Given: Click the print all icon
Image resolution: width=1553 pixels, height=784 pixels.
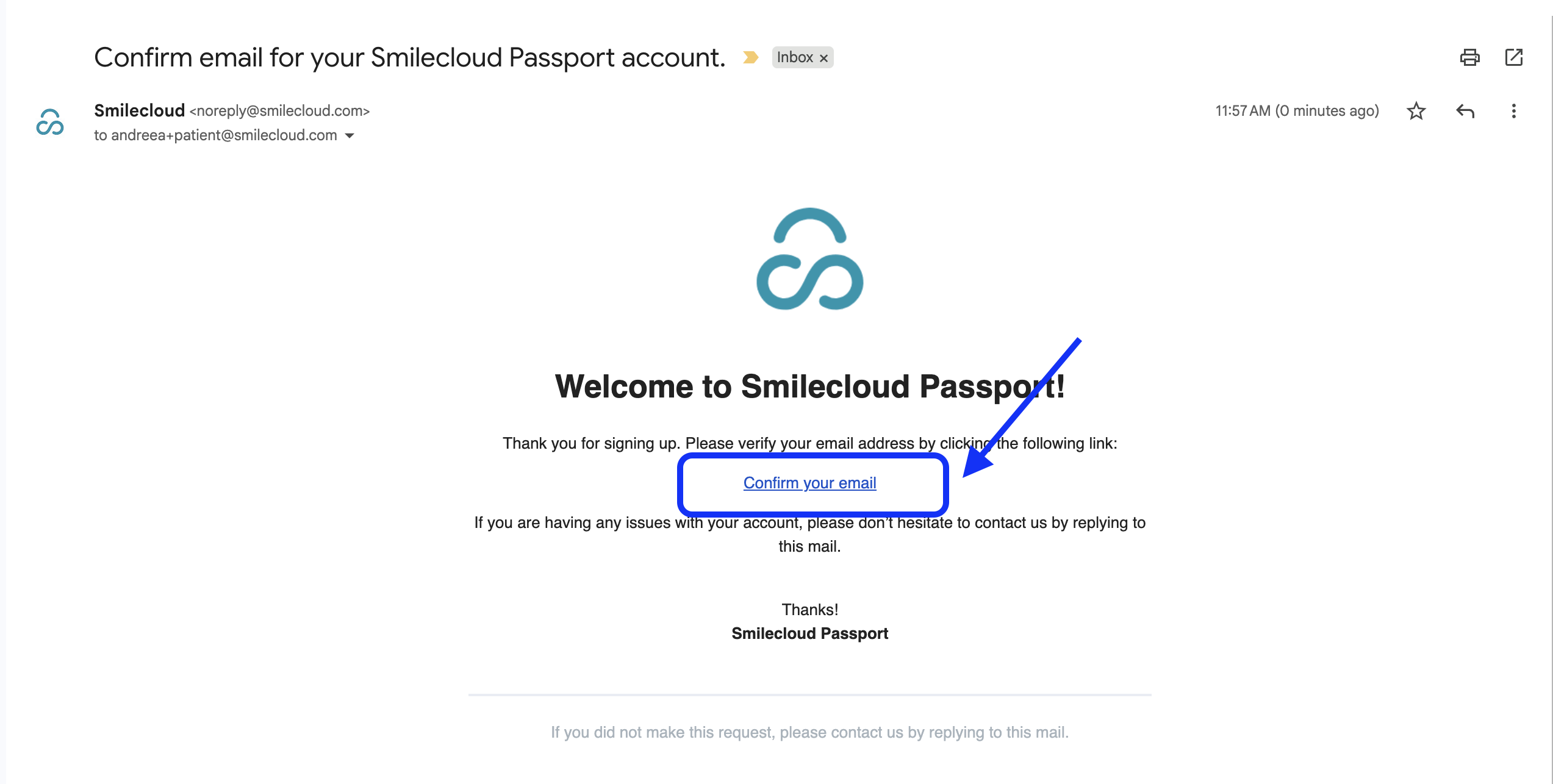Looking at the screenshot, I should coord(1469,57).
